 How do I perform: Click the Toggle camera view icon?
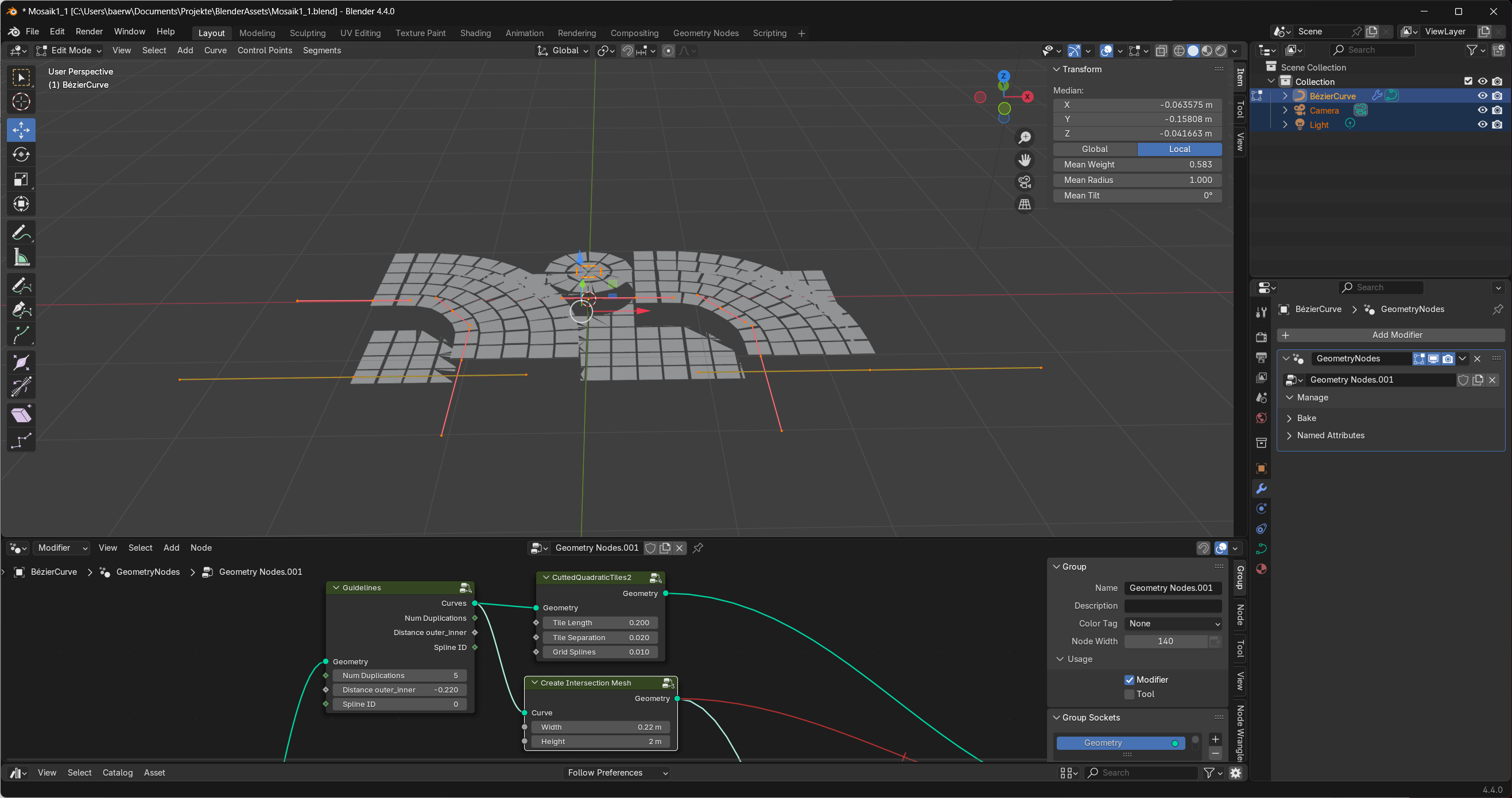click(1025, 182)
